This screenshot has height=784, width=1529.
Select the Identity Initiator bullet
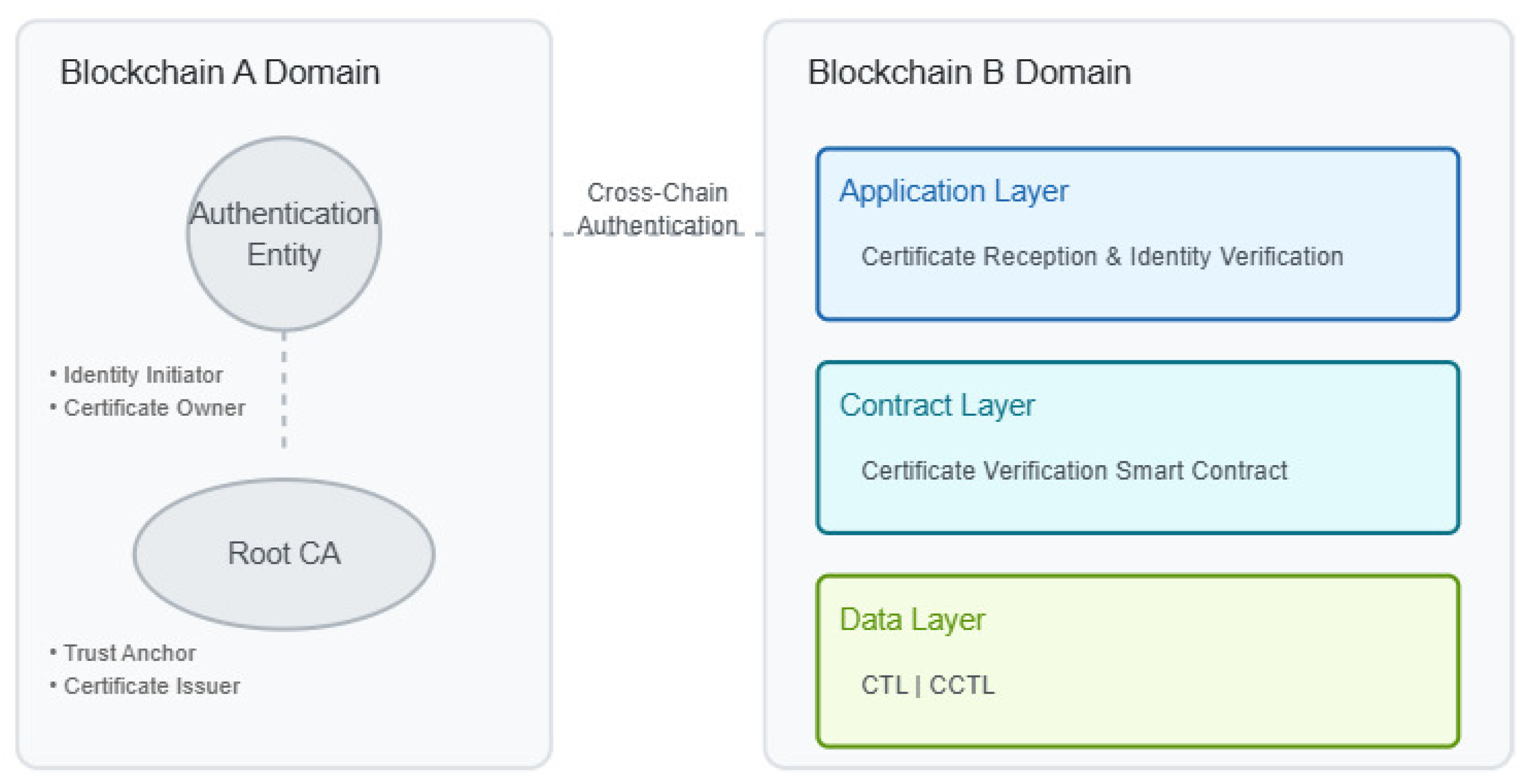[142, 375]
